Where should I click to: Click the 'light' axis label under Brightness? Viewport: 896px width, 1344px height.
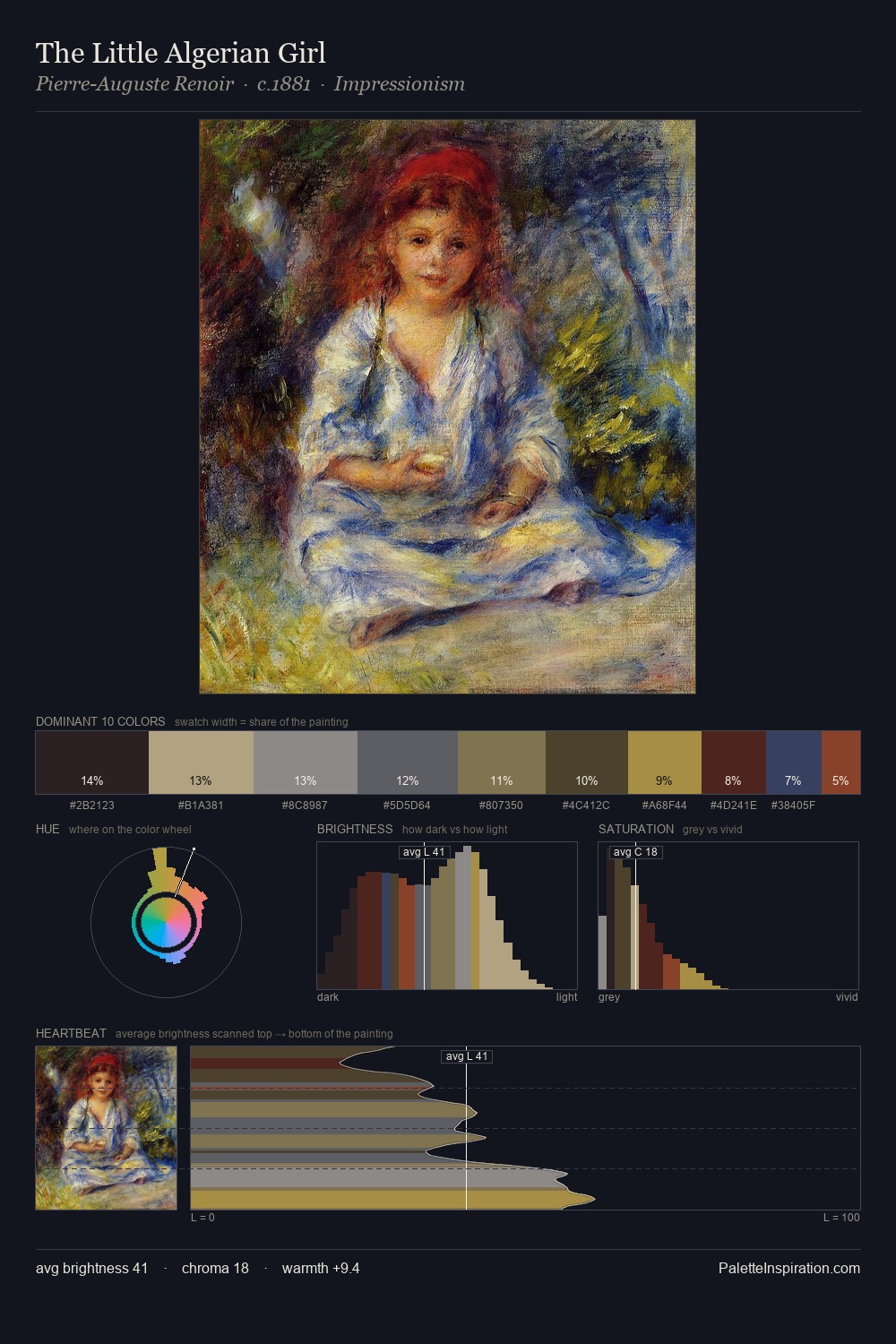tap(567, 996)
